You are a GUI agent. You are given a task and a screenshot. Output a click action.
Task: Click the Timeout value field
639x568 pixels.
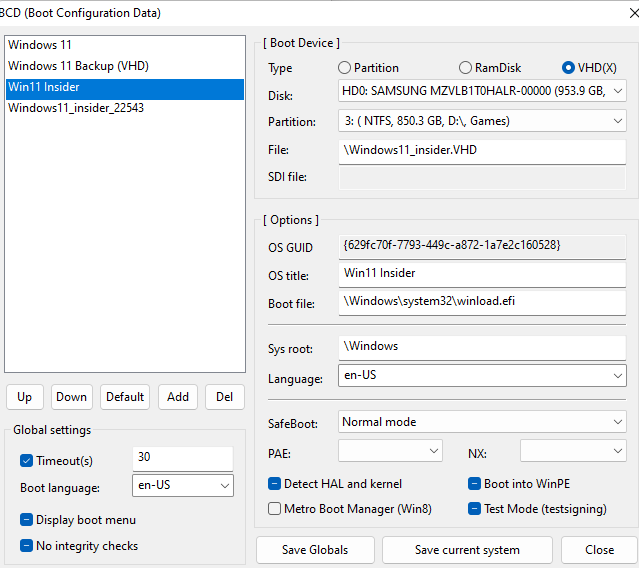pos(183,458)
